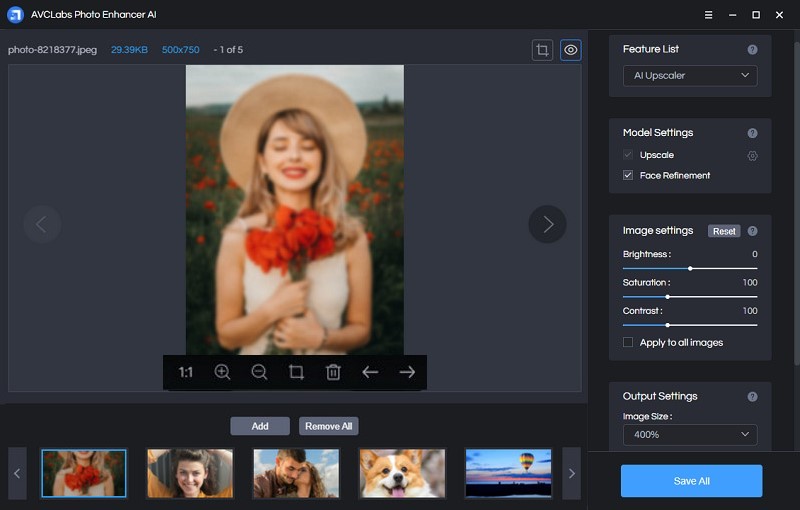
Task: Click the Remove All button
Action: coord(329,426)
